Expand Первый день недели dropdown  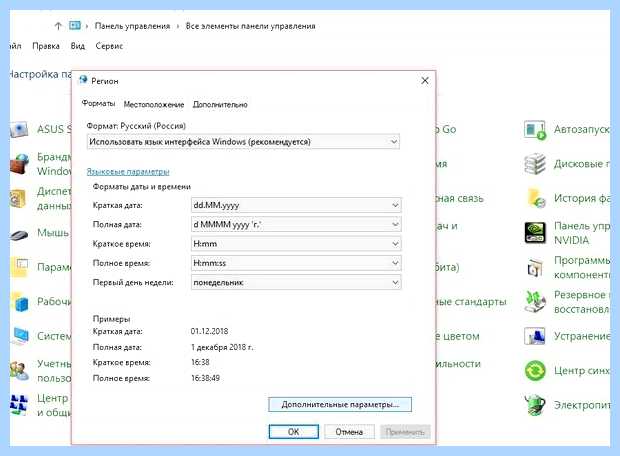(x=296, y=282)
